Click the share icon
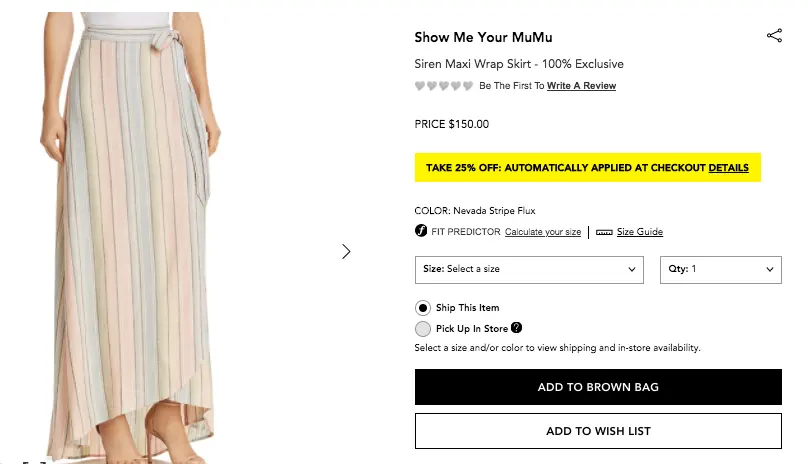The height and width of the screenshot is (464, 808). coord(774,36)
